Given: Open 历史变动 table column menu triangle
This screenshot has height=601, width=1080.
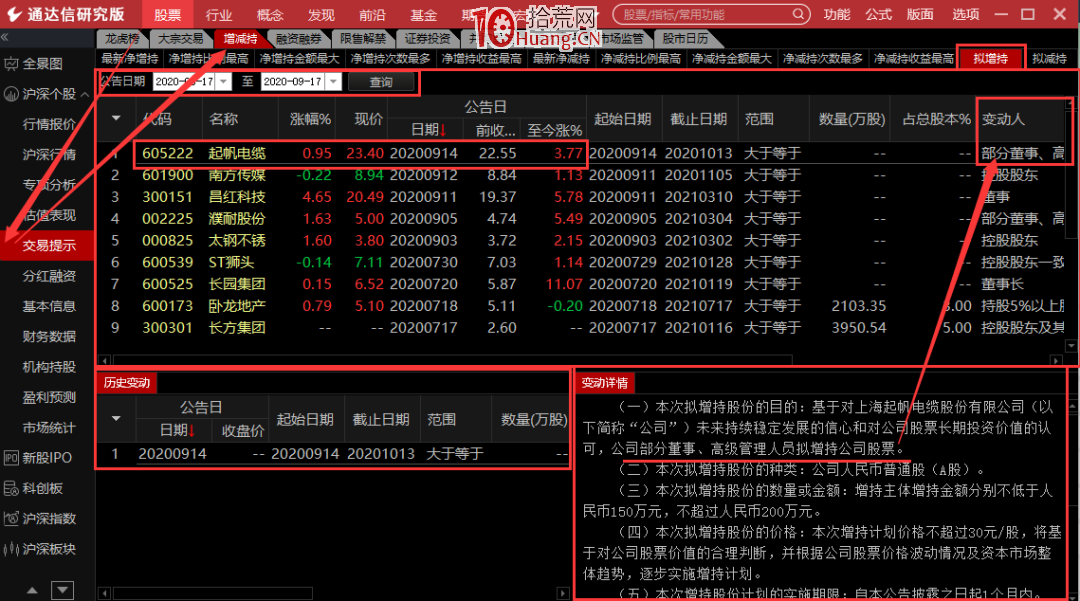Looking at the screenshot, I should [116, 419].
